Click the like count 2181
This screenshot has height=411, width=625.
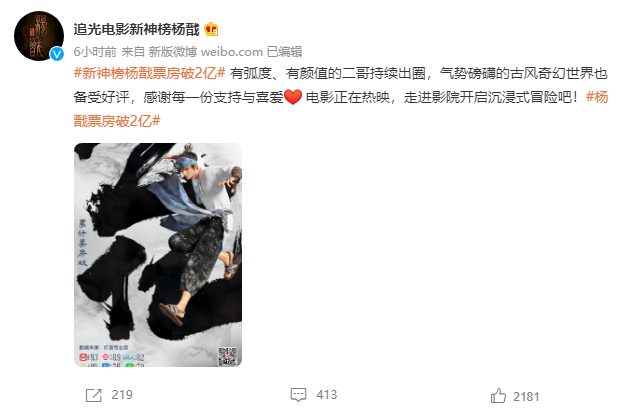click(x=526, y=397)
